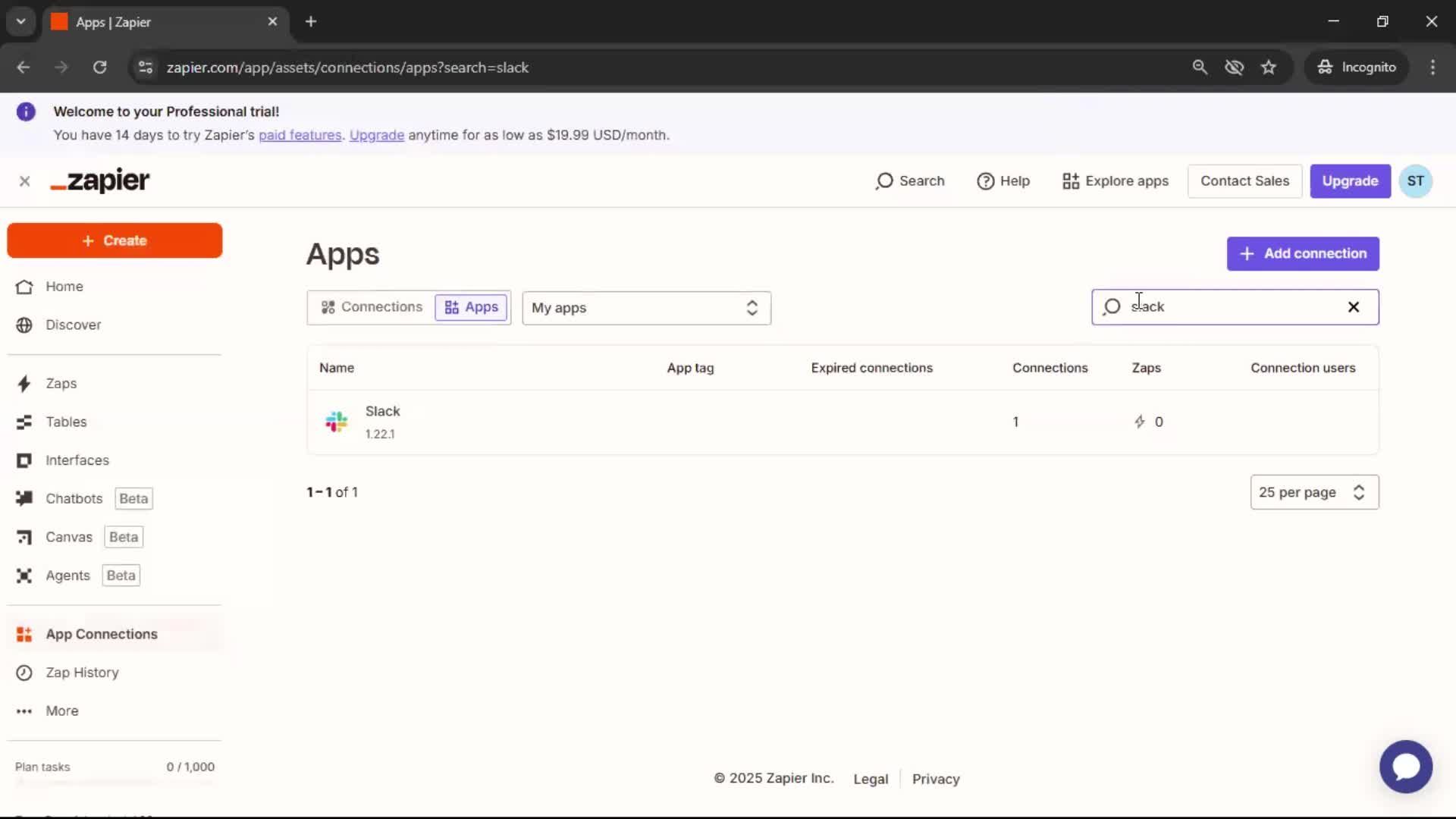
Task: Open the 25 per page dropdown
Action: [x=1314, y=492]
